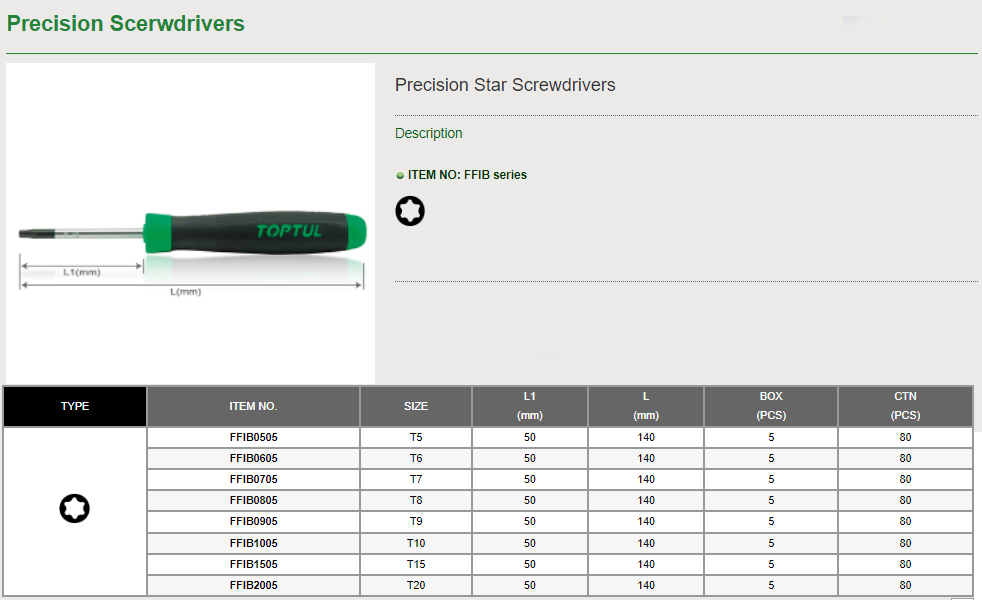
Task: Click size cell T9
Action: click(x=416, y=521)
